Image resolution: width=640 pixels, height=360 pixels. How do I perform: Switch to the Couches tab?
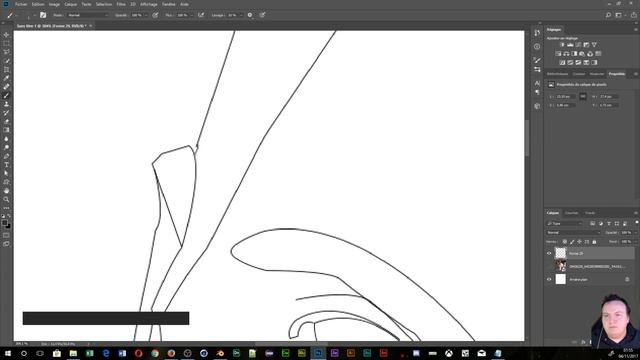coord(571,213)
